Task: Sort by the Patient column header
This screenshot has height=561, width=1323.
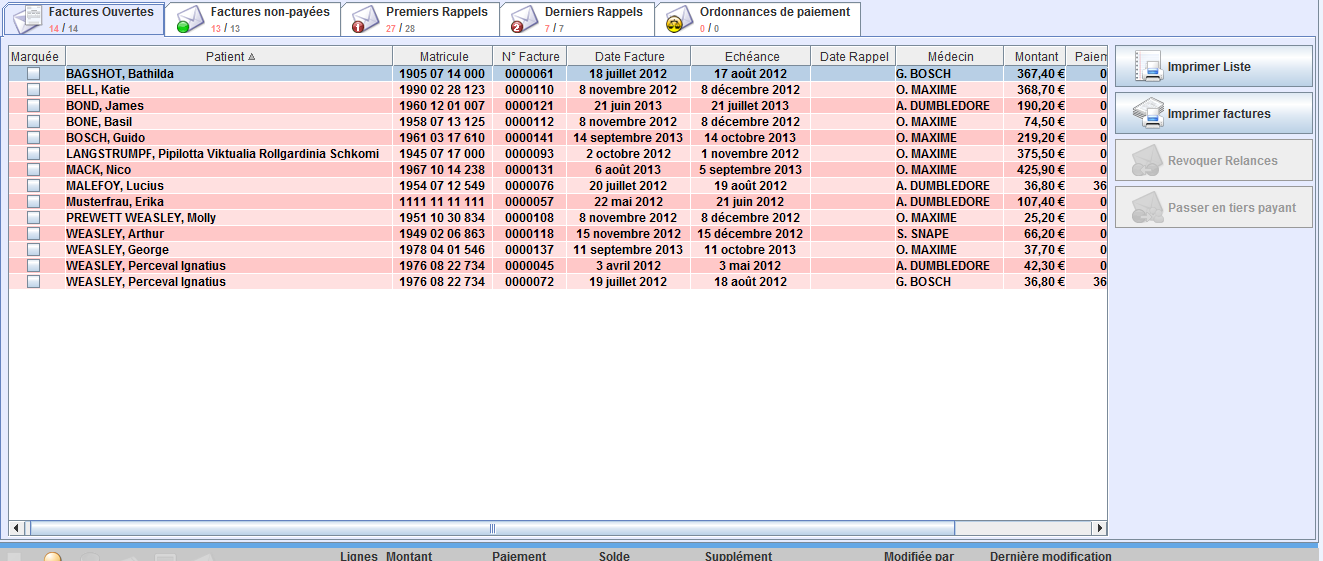Action: click(229, 57)
